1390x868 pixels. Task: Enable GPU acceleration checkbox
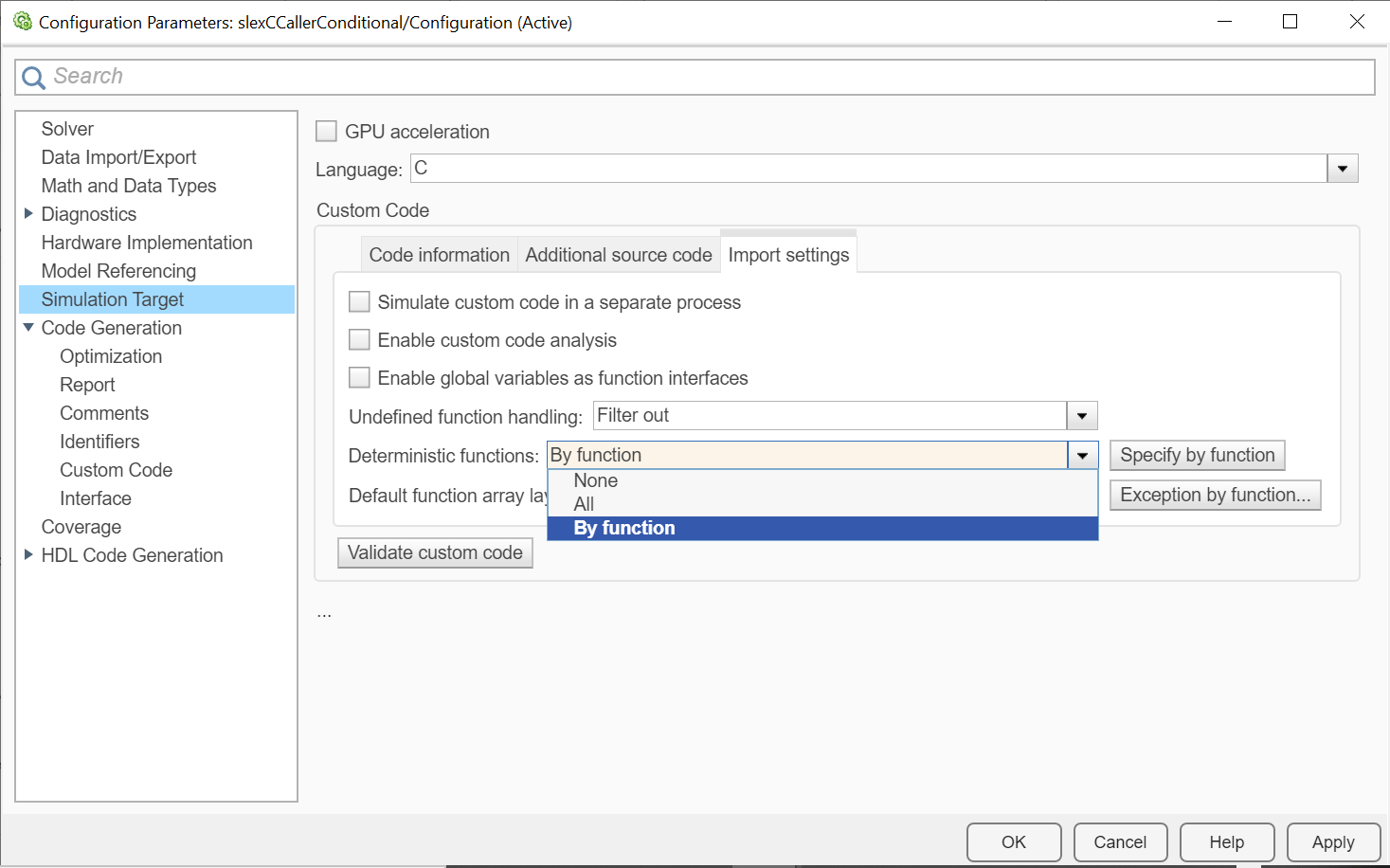[327, 132]
